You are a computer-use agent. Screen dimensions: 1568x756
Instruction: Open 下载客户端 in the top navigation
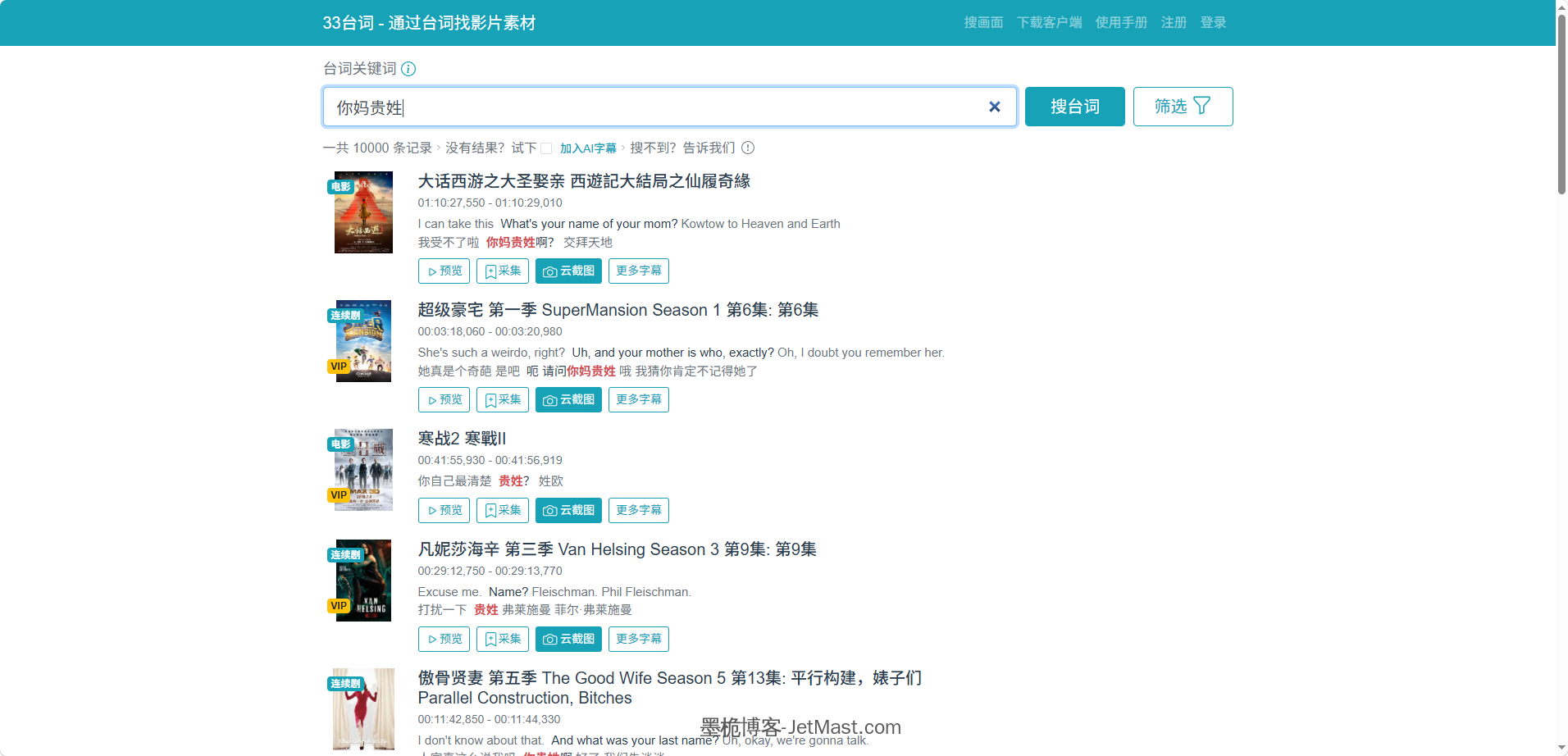[1049, 22]
